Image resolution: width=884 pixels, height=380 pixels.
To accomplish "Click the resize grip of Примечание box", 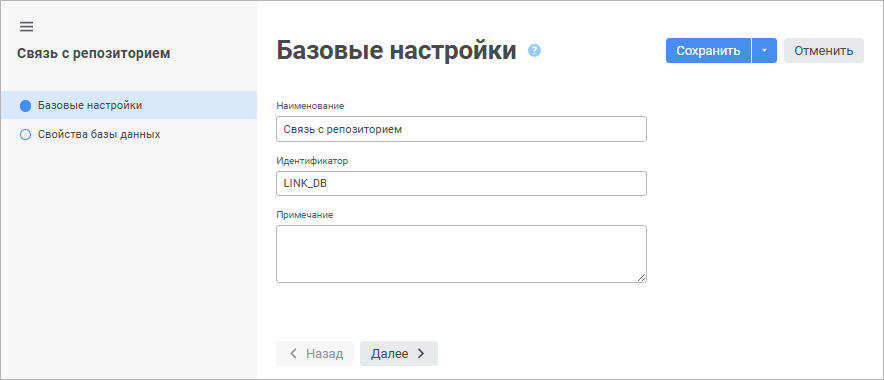I will [x=642, y=277].
